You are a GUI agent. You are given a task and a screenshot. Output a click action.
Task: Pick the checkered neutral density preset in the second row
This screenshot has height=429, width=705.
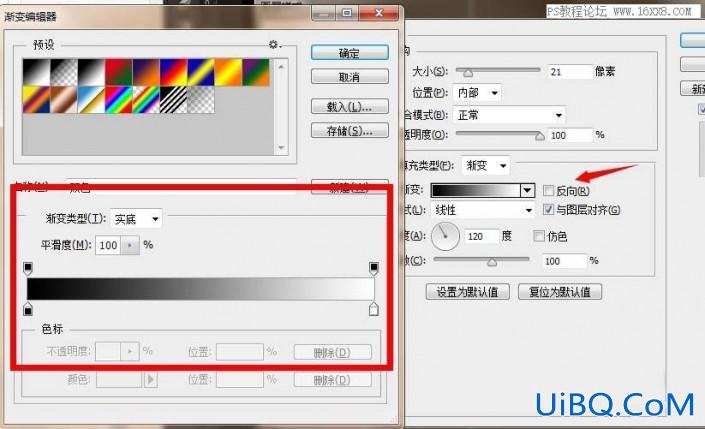(201, 99)
